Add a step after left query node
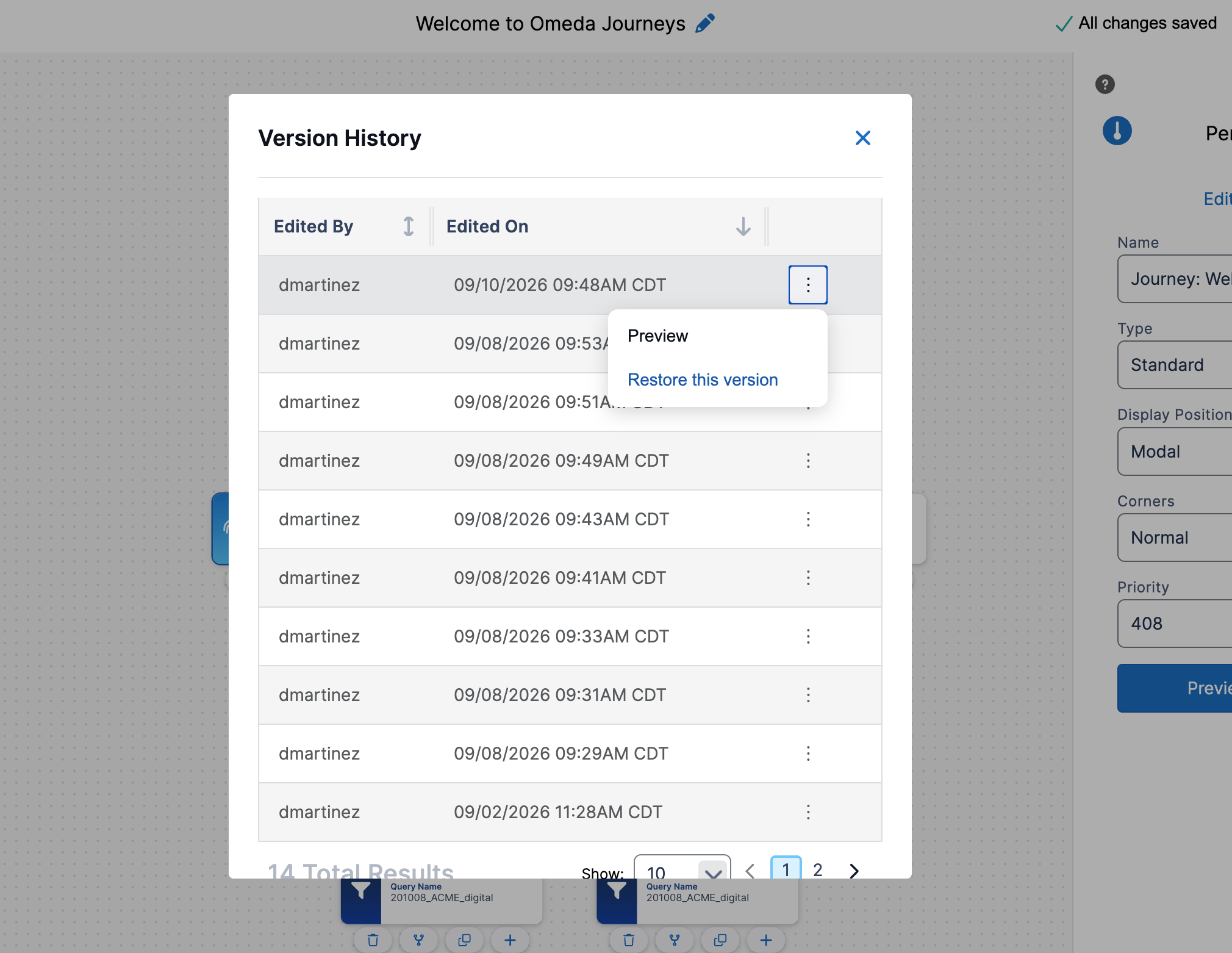The height and width of the screenshot is (953, 1232). click(x=510, y=940)
